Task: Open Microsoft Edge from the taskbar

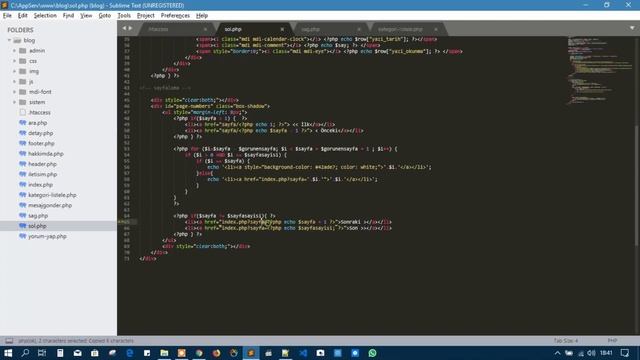Action: point(129,353)
